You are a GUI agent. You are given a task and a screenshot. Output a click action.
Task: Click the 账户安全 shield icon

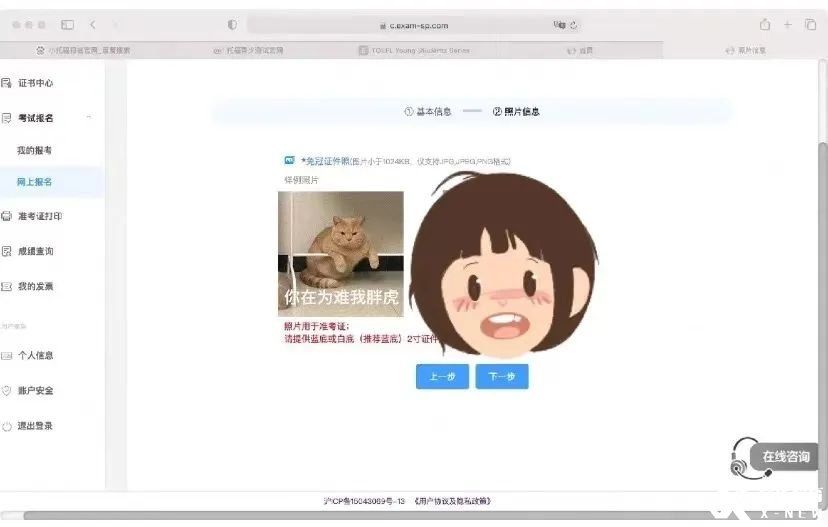(x=6, y=390)
